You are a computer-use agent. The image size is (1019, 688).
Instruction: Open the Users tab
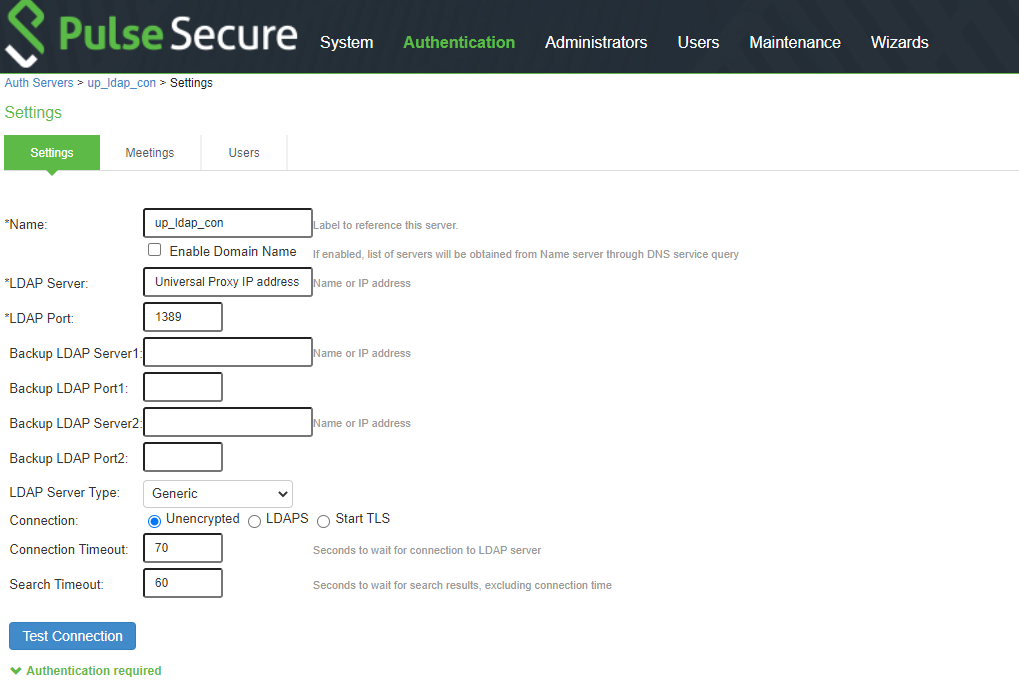tap(243, 152)
